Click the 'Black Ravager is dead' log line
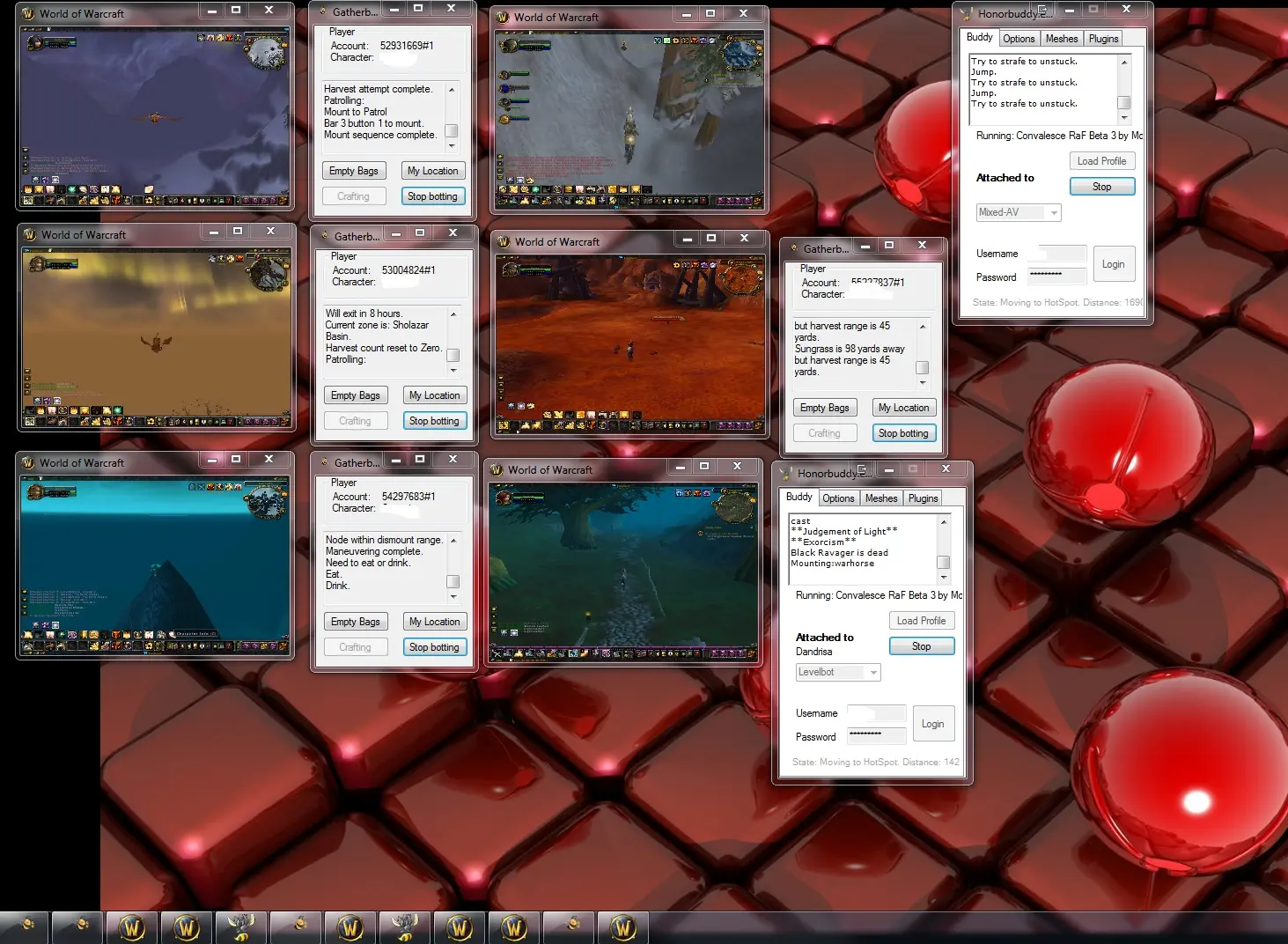The height and width of the screenshot is (944, 1288). (839, 553)
